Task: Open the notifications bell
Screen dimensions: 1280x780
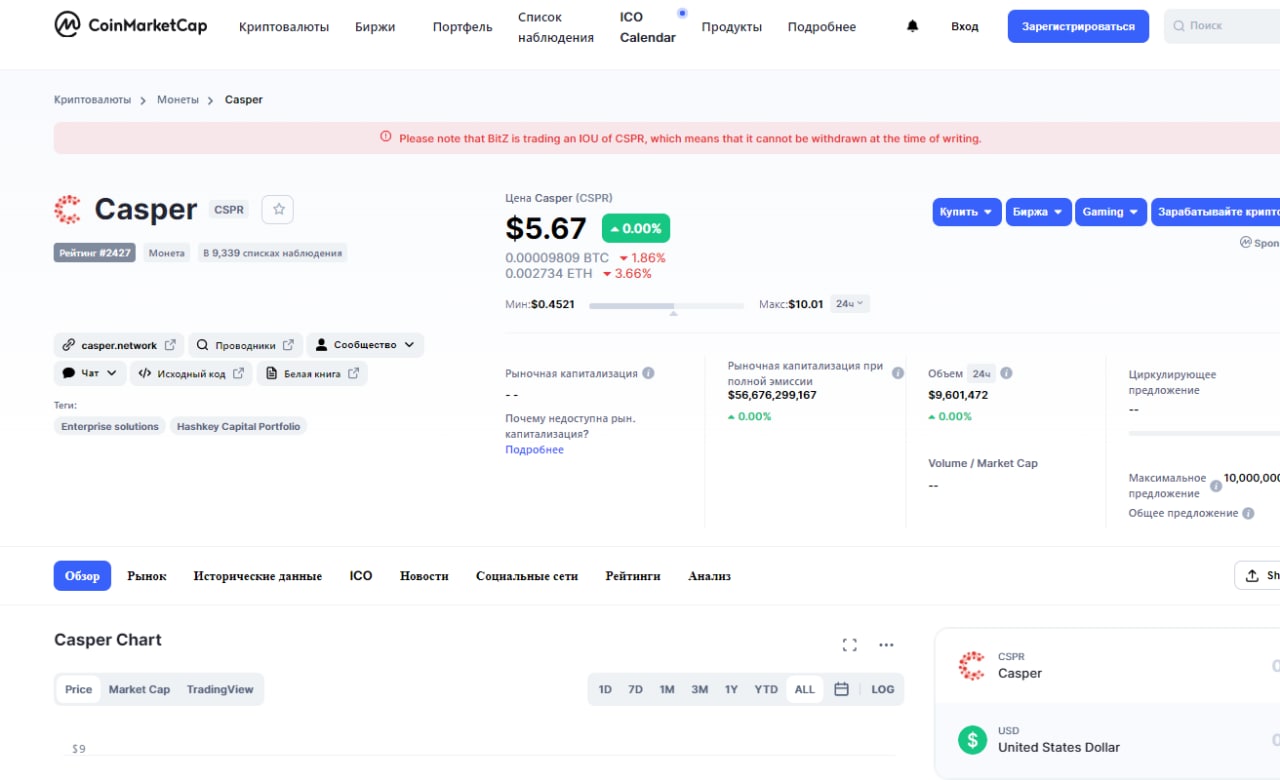Action: (x=912, y=26)
